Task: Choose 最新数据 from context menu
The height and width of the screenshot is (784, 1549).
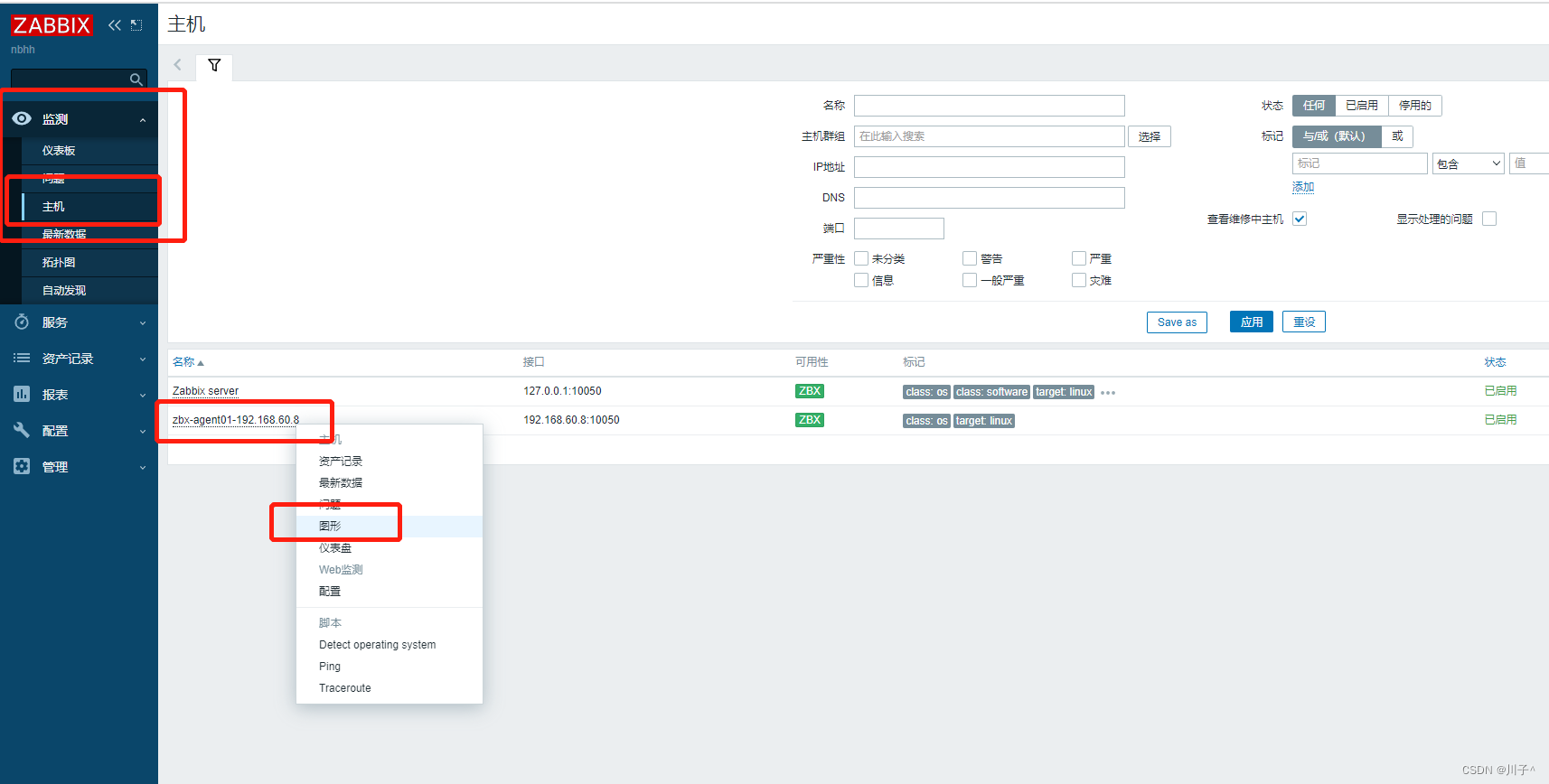Action: [390, 483]
